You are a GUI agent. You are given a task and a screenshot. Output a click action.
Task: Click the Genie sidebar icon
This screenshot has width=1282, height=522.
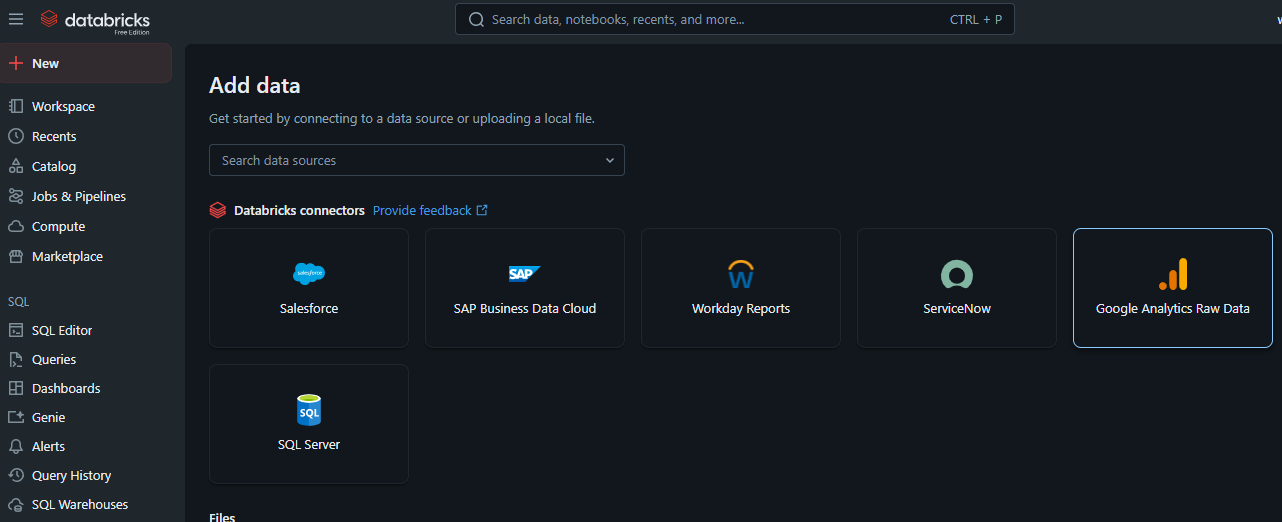click(x=16, y=417)
